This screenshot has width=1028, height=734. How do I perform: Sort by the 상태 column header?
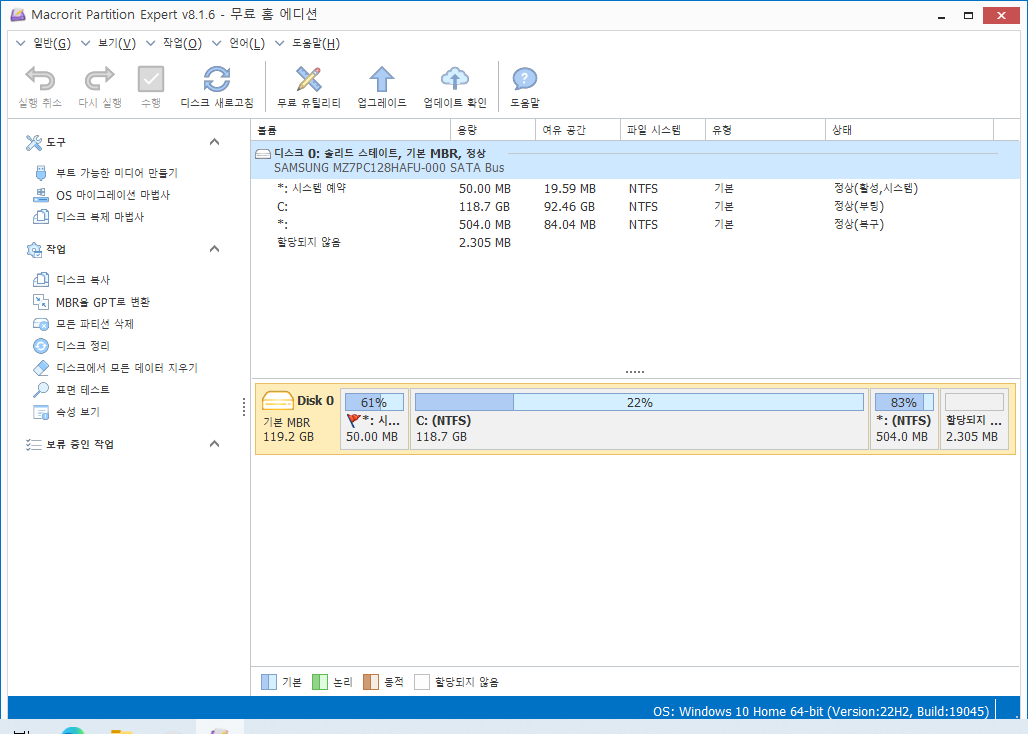pyautogui.click(x=909, y=130)
